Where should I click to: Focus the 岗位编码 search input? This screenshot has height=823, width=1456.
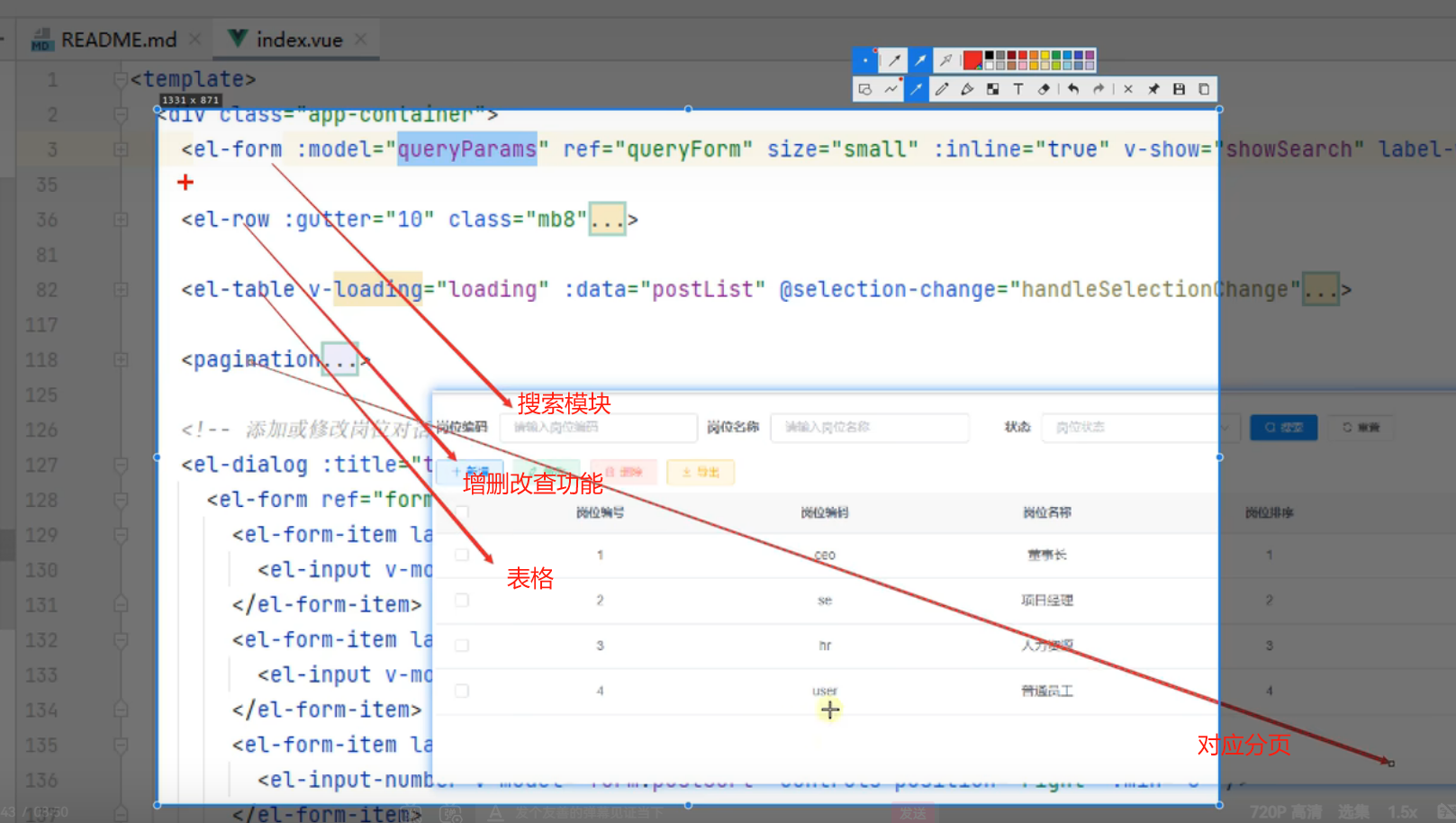pos(599,427)
